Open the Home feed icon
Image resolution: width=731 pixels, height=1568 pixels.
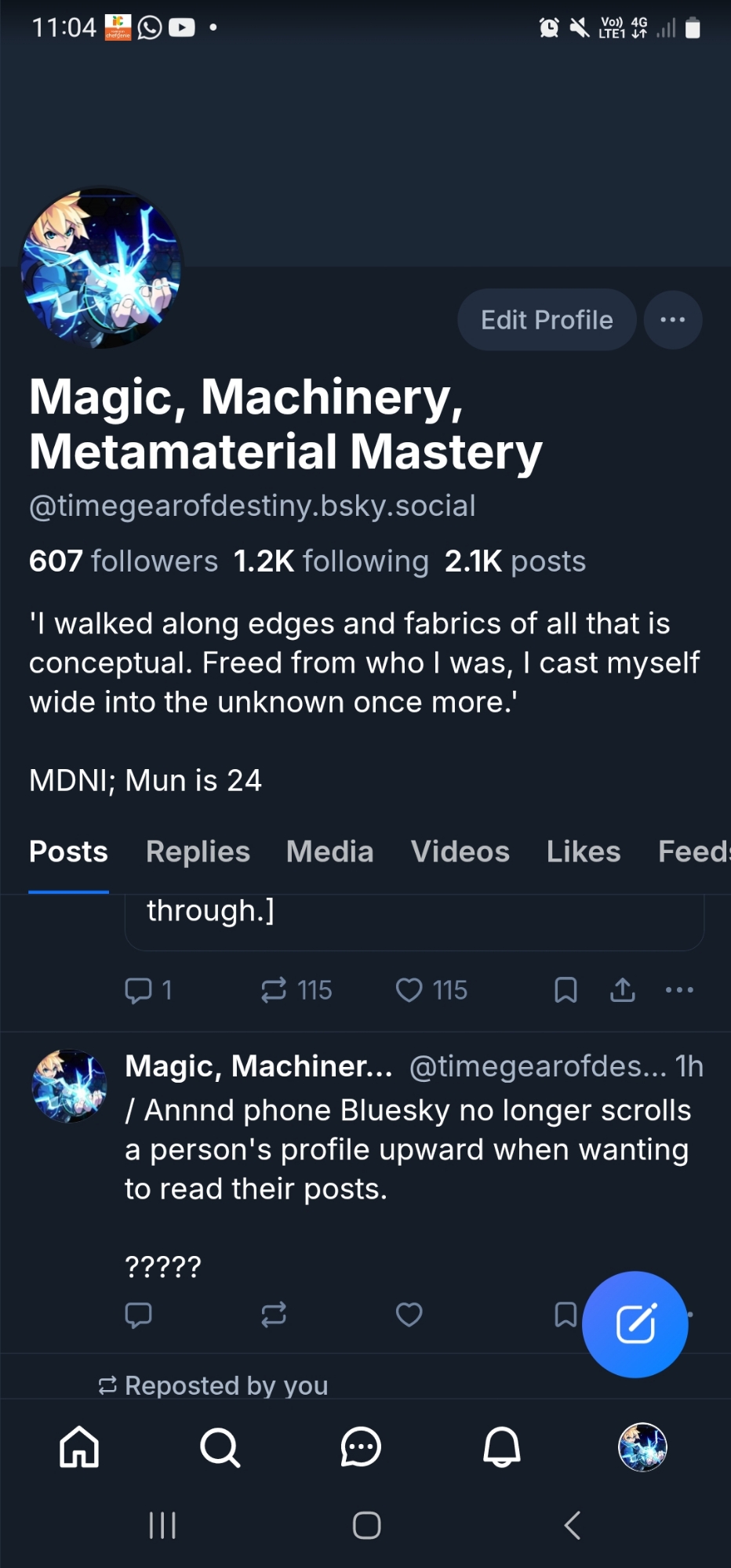point(79,1446)
